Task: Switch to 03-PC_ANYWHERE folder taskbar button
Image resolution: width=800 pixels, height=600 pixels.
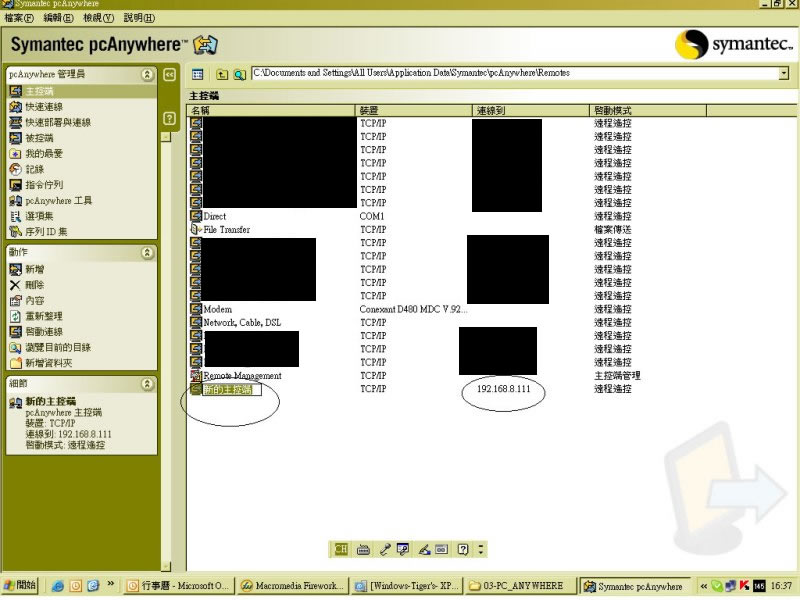Action: pos(520,586)
